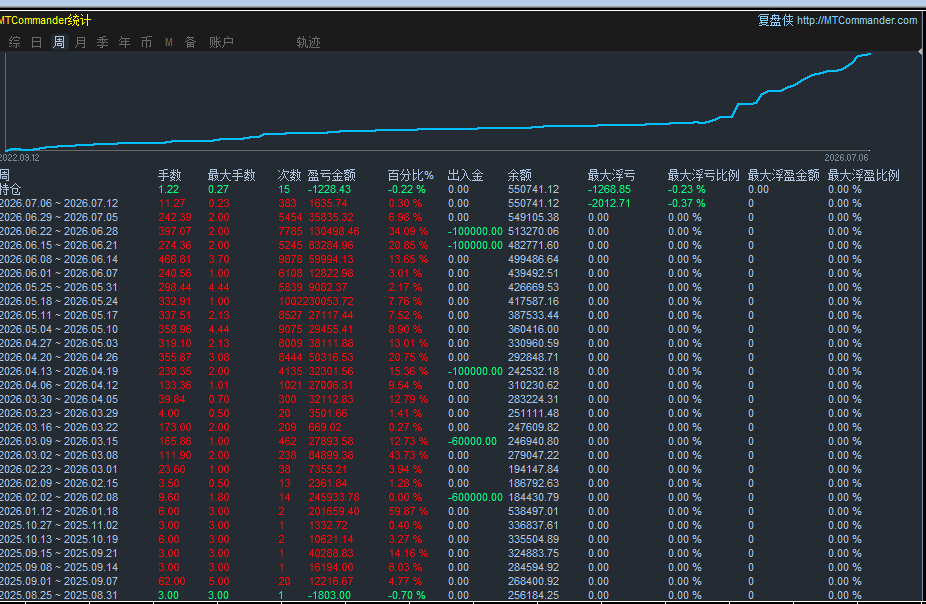Switch to the 综 summary tab
The width and height of the screenshot is (926, 604).
(14, 42)
